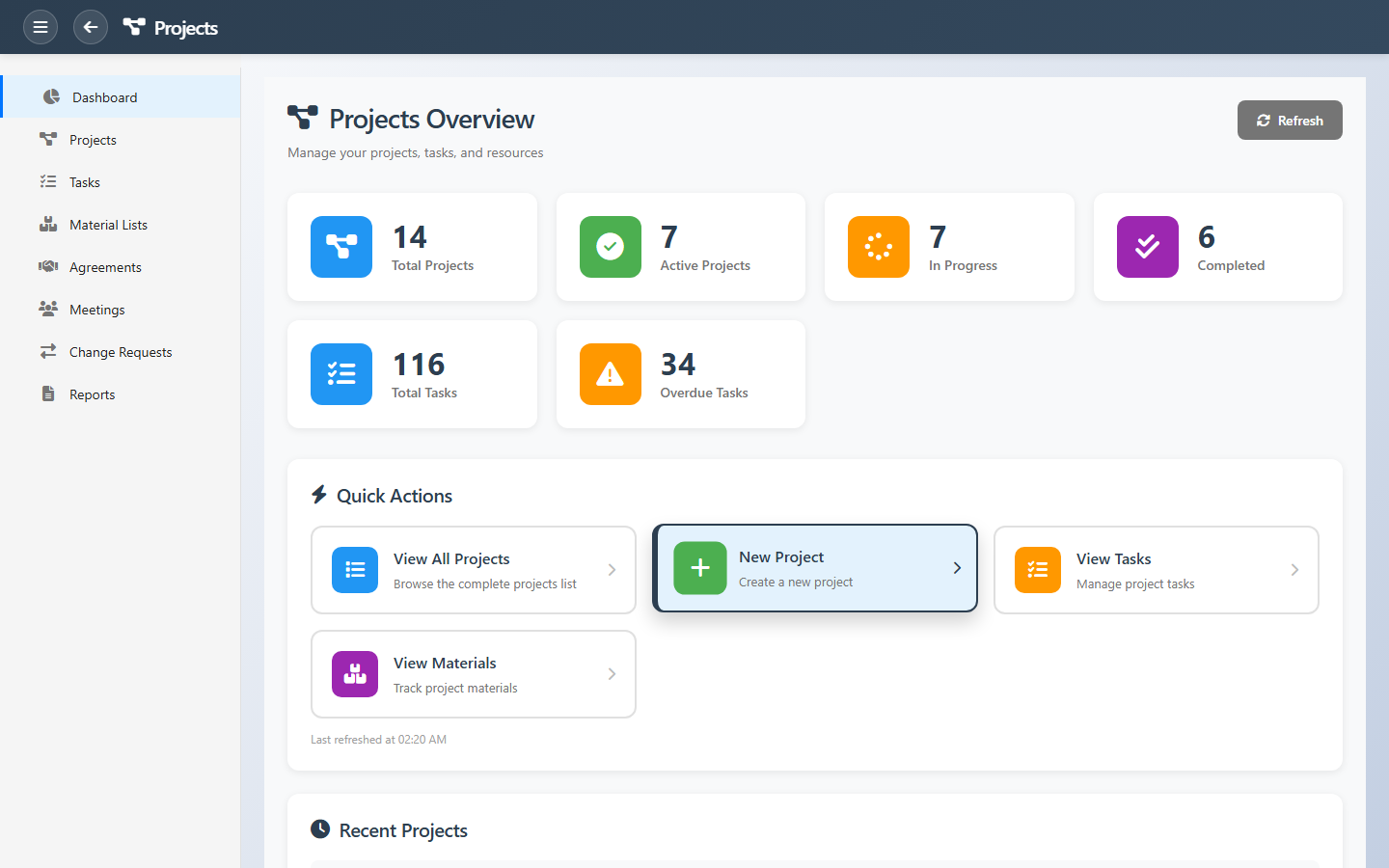This screenshot has width=1389, height=868.
Task: Open Projects in the sidebar
Action: pos(93,140)
